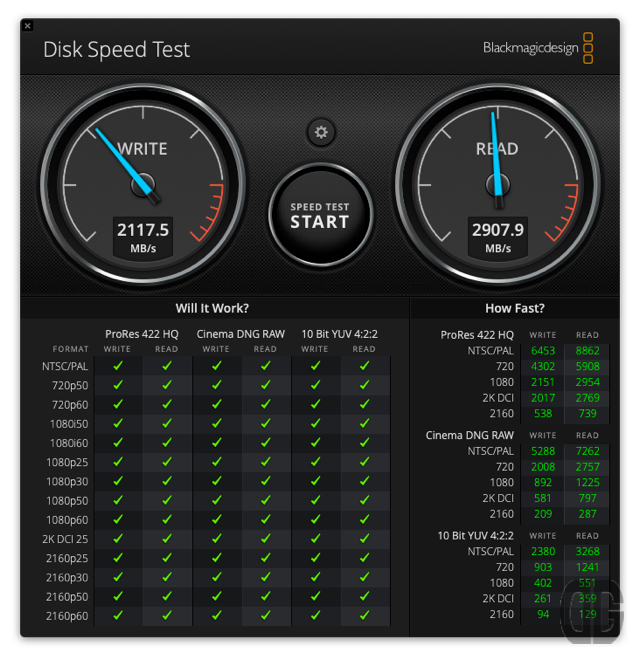Select the 2160p60 format row label
640x660 pixels.
(x=67, y=616)
